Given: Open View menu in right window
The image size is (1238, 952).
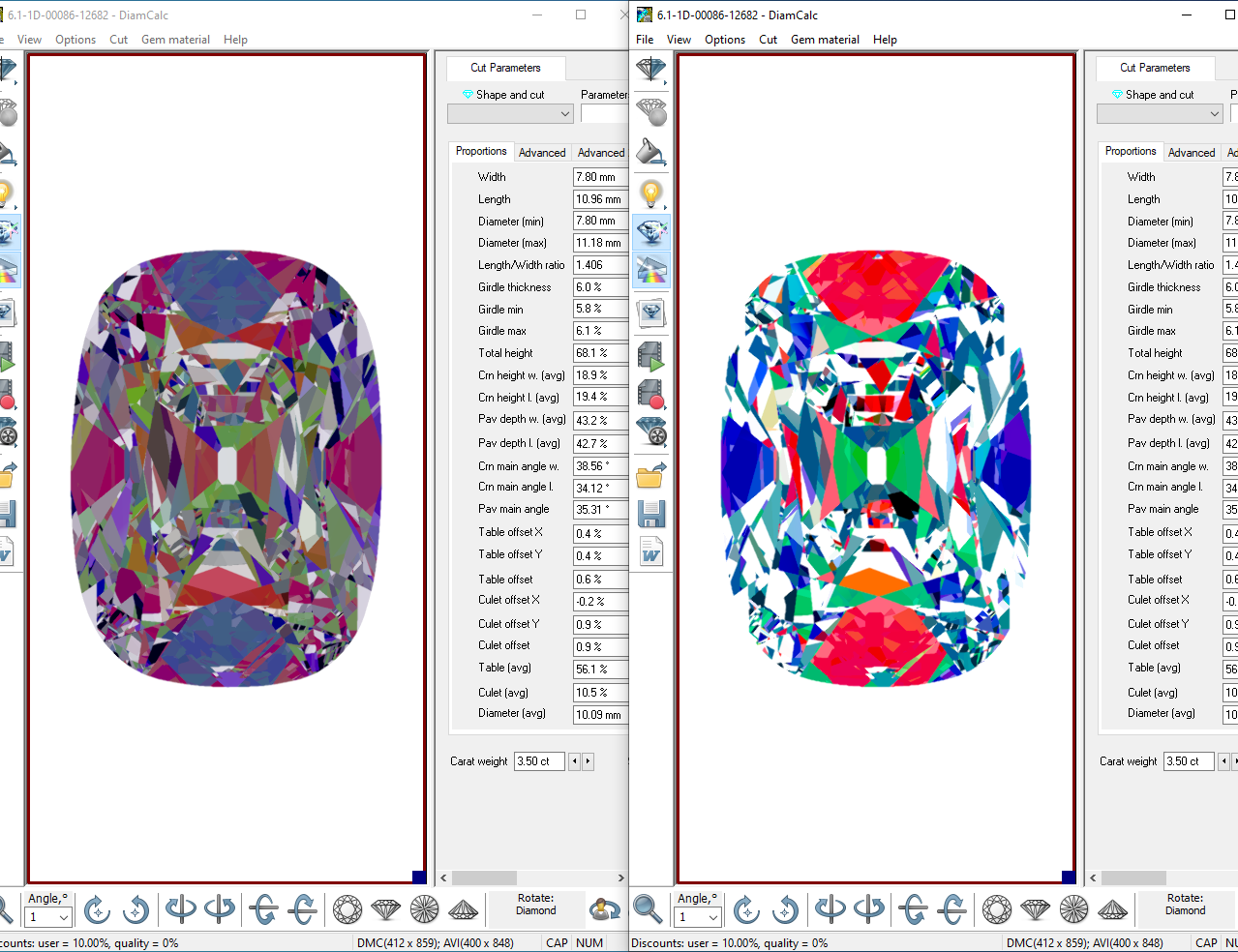Looking at the screenshot, I should tap(679, 40).
